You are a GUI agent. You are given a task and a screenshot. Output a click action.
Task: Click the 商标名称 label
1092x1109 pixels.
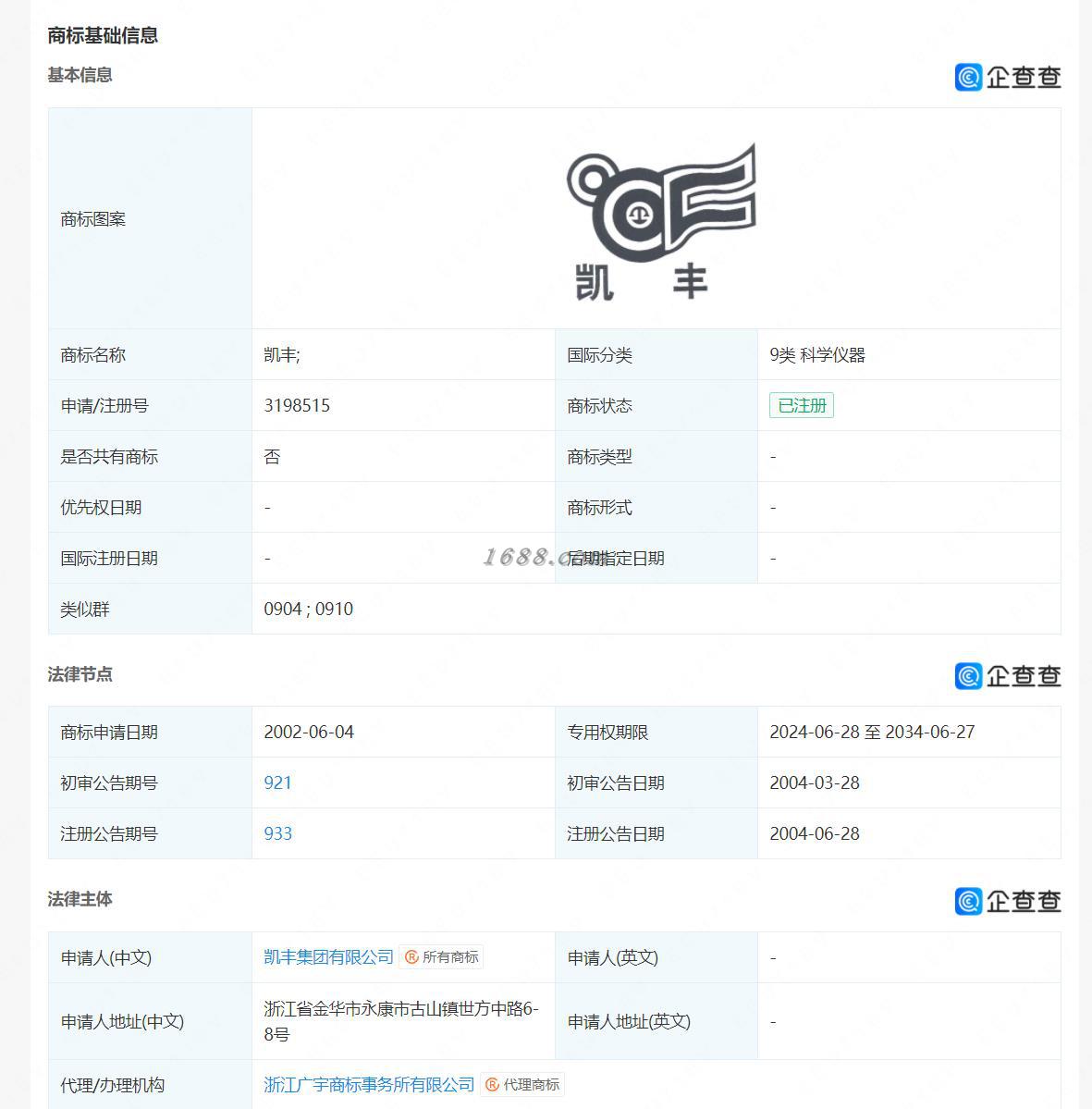pos(92,354)
